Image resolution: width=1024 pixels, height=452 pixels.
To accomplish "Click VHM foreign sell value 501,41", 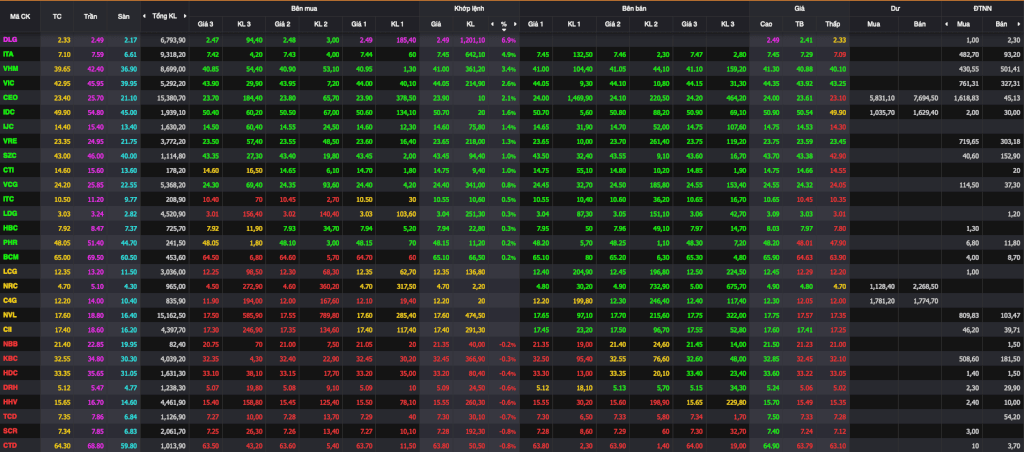I will [x=1010, y=69].
